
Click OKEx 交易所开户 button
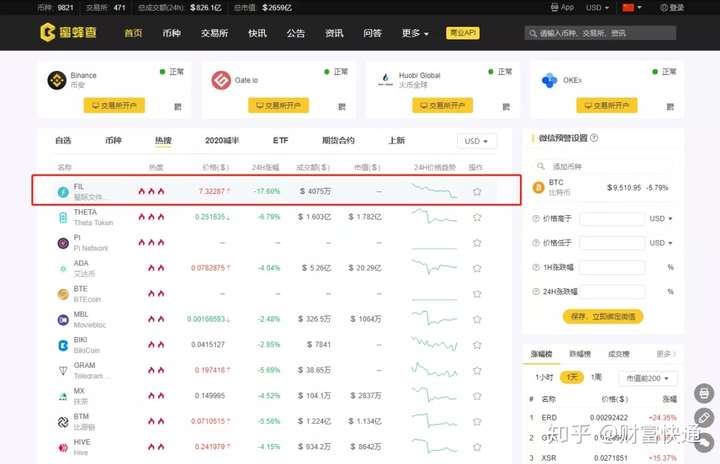(607, 105)
